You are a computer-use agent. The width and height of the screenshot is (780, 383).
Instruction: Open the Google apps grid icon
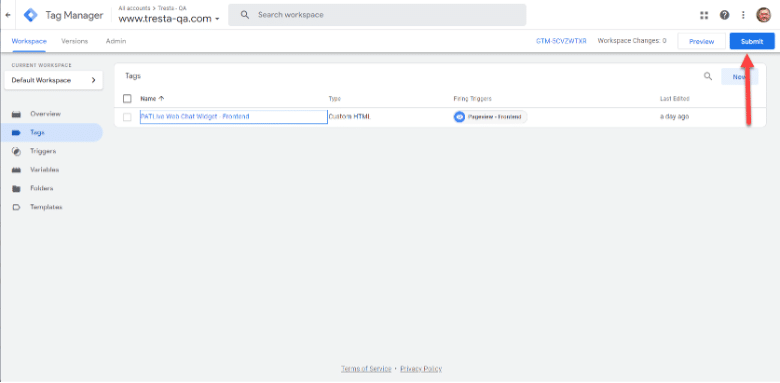click(704, 15)
